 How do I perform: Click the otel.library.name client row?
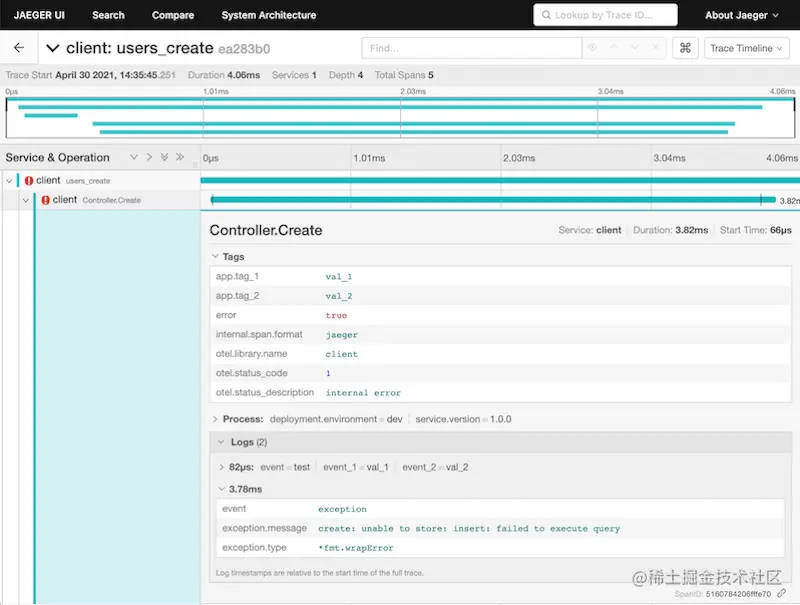click(x=501, y=354)
